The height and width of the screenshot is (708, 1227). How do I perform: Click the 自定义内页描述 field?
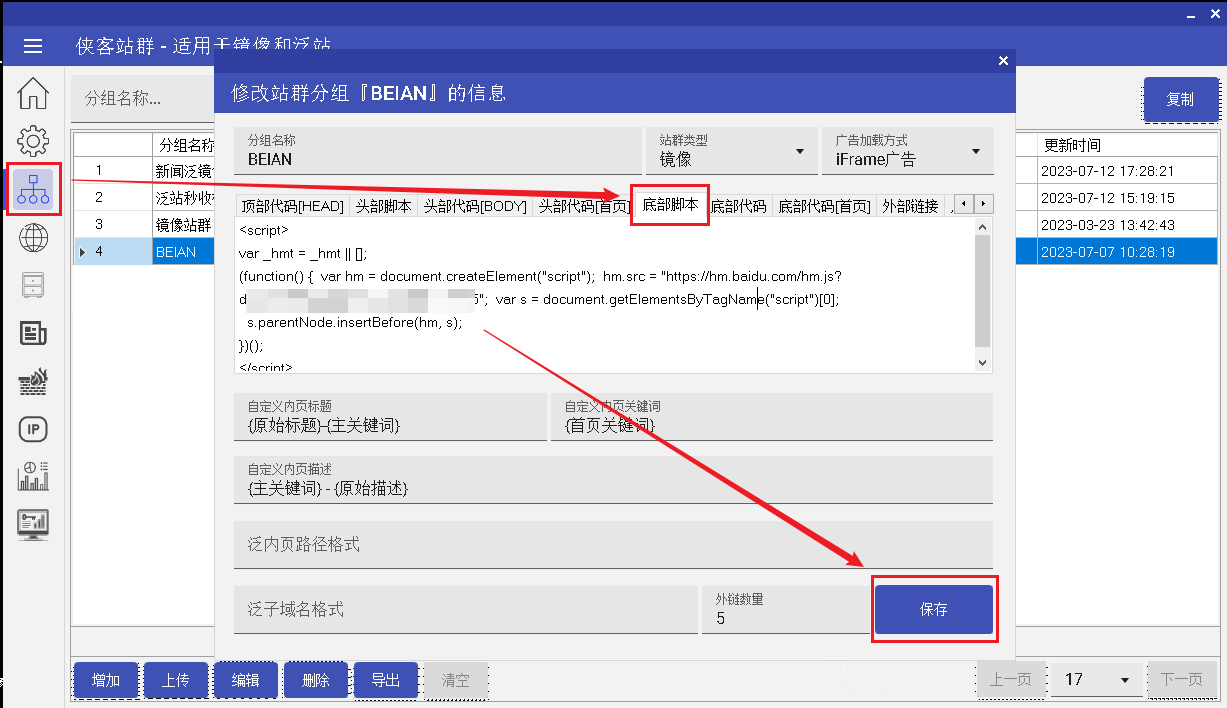tap(613, 480)
